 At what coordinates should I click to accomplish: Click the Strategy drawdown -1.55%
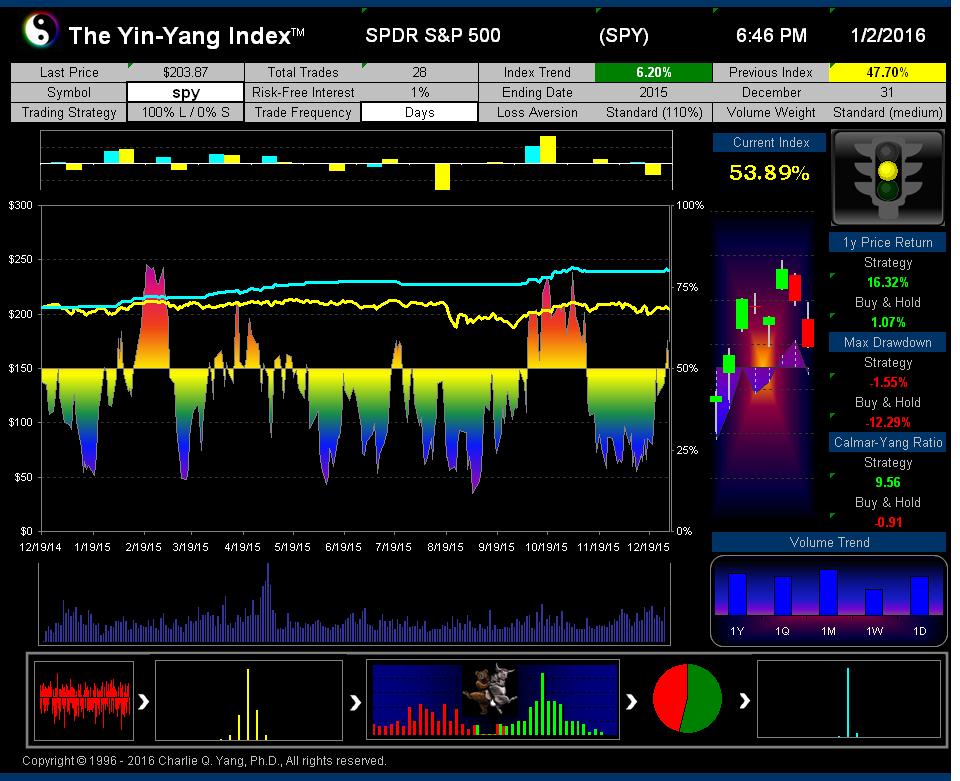point(888,383)
